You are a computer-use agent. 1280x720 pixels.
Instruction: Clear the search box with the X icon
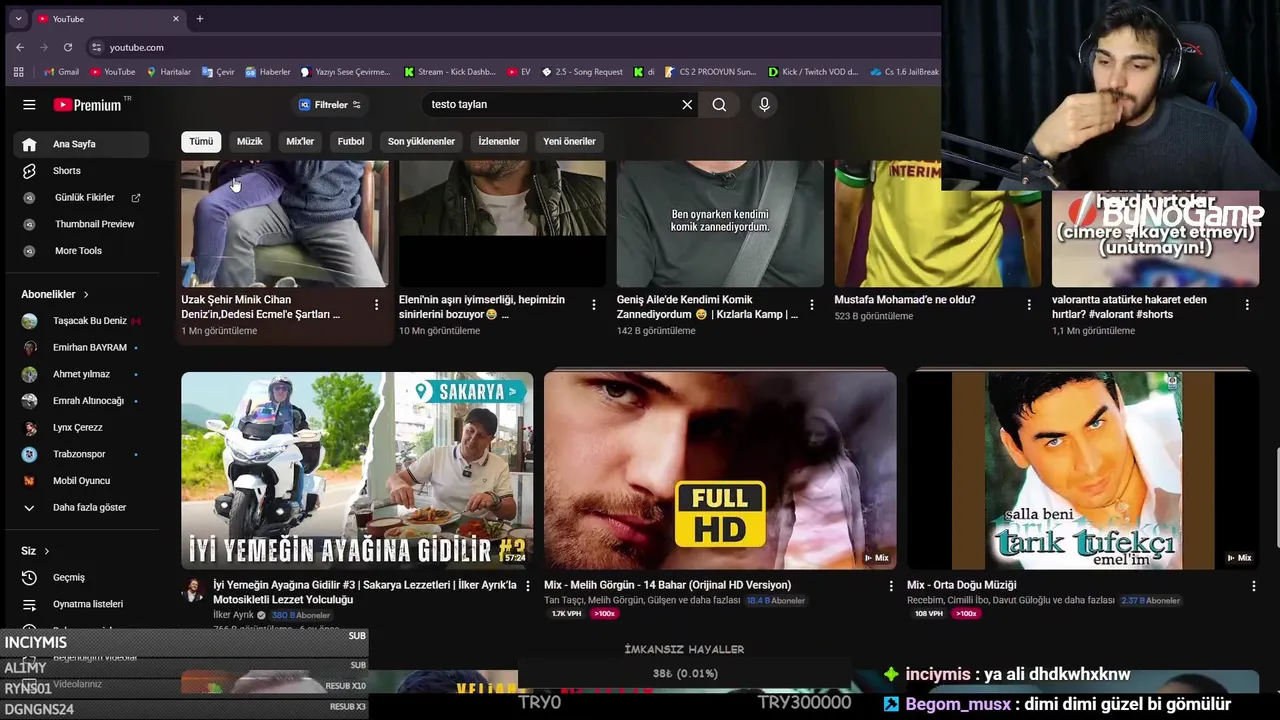pos(687,104)
